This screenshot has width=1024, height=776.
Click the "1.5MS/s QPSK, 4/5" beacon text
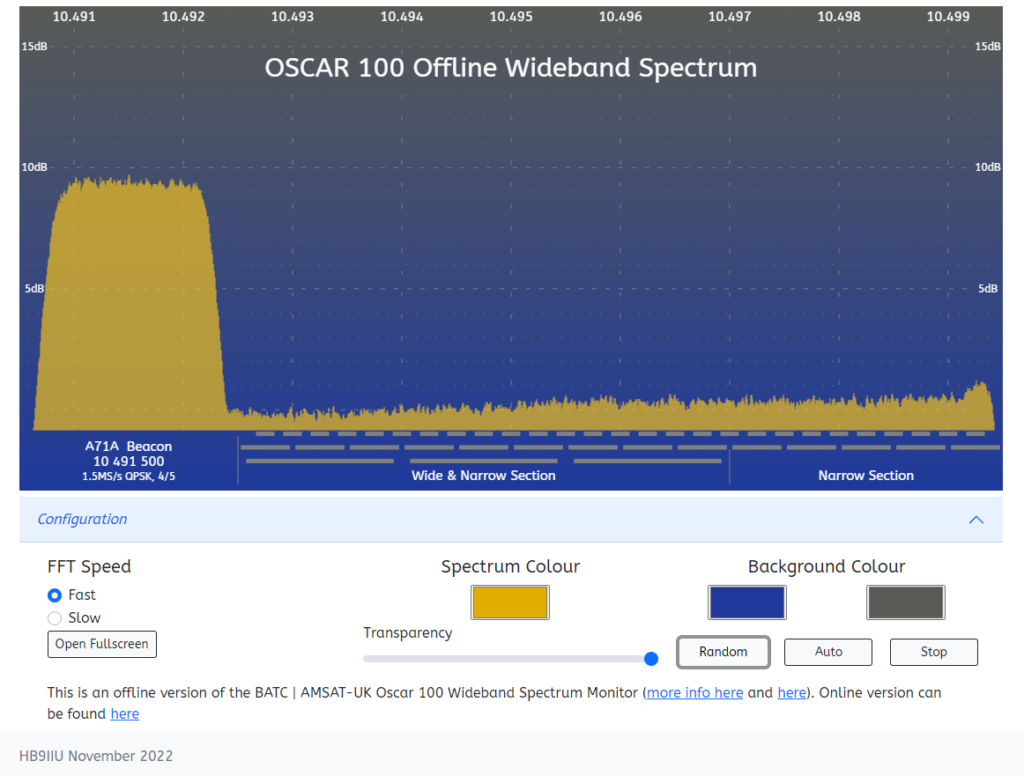click(129, 476)
